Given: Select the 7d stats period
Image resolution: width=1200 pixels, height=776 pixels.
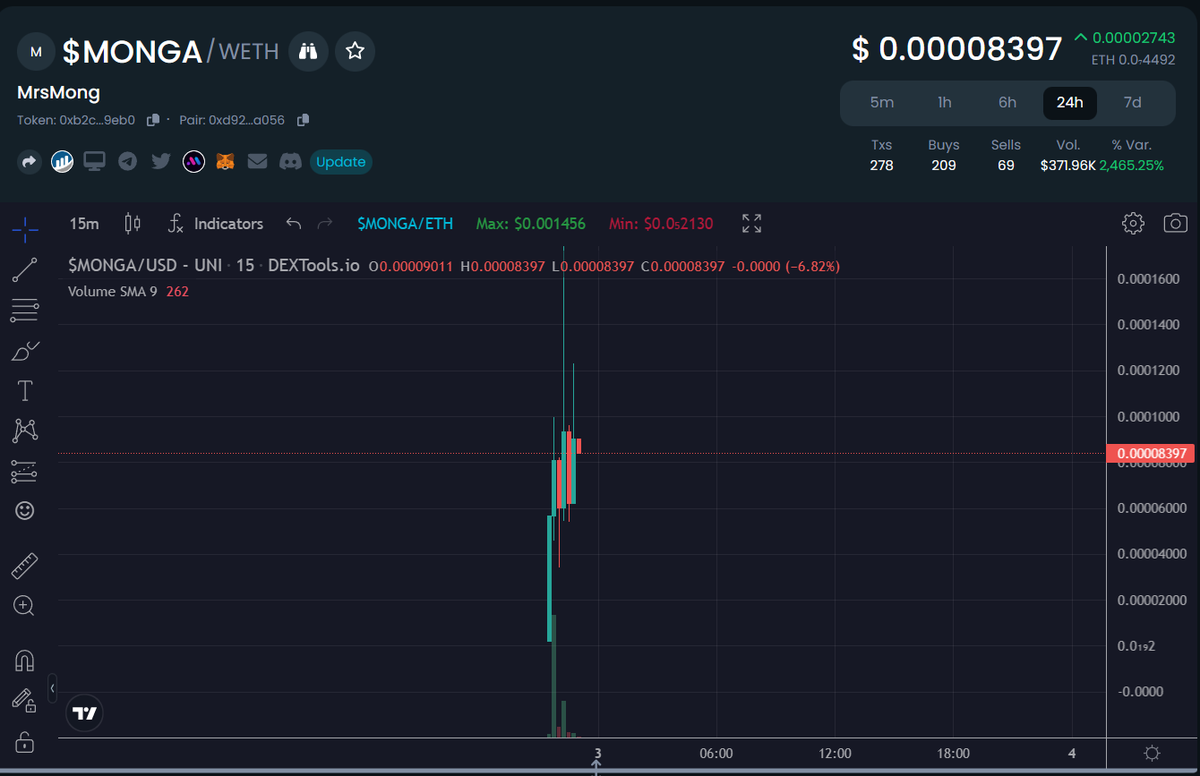Looking at the screenshot, I should click(1132, 102).
